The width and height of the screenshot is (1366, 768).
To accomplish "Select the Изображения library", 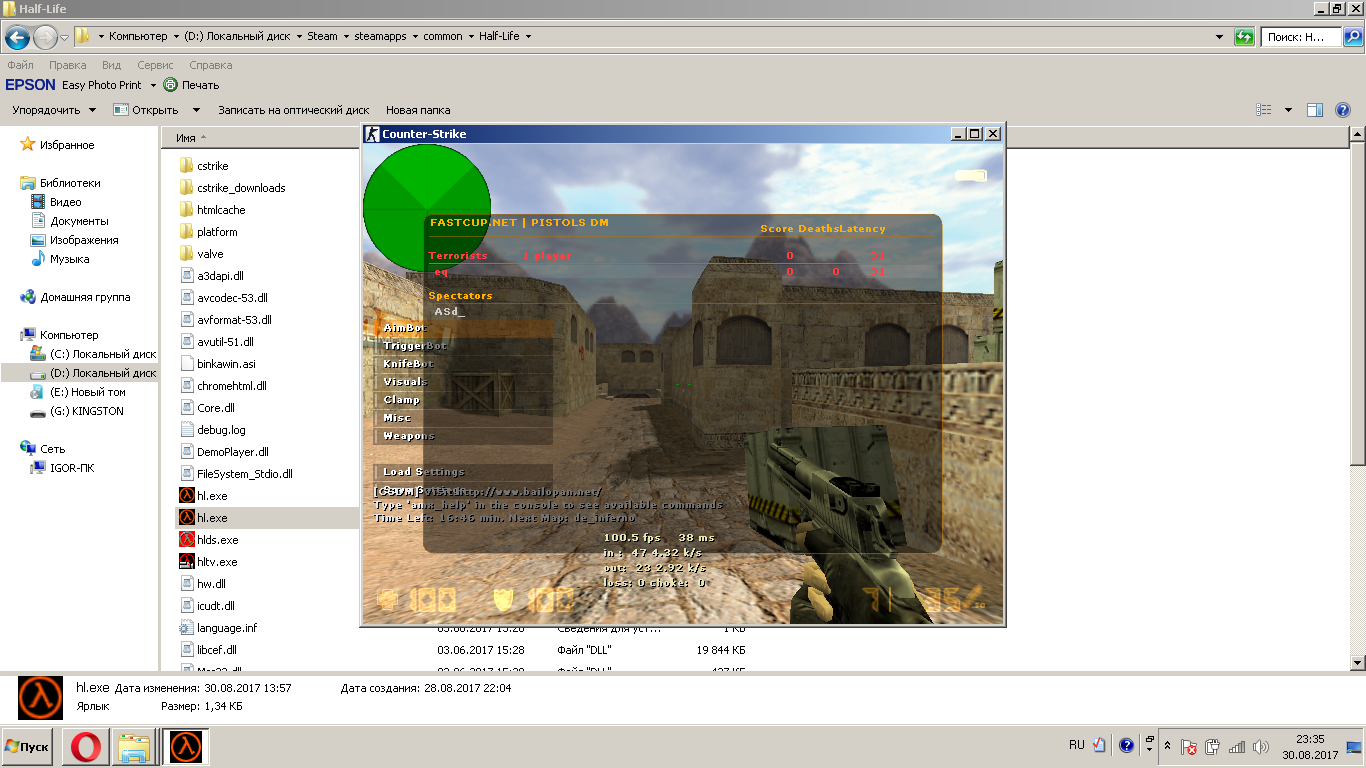I will tap(84, 240).
